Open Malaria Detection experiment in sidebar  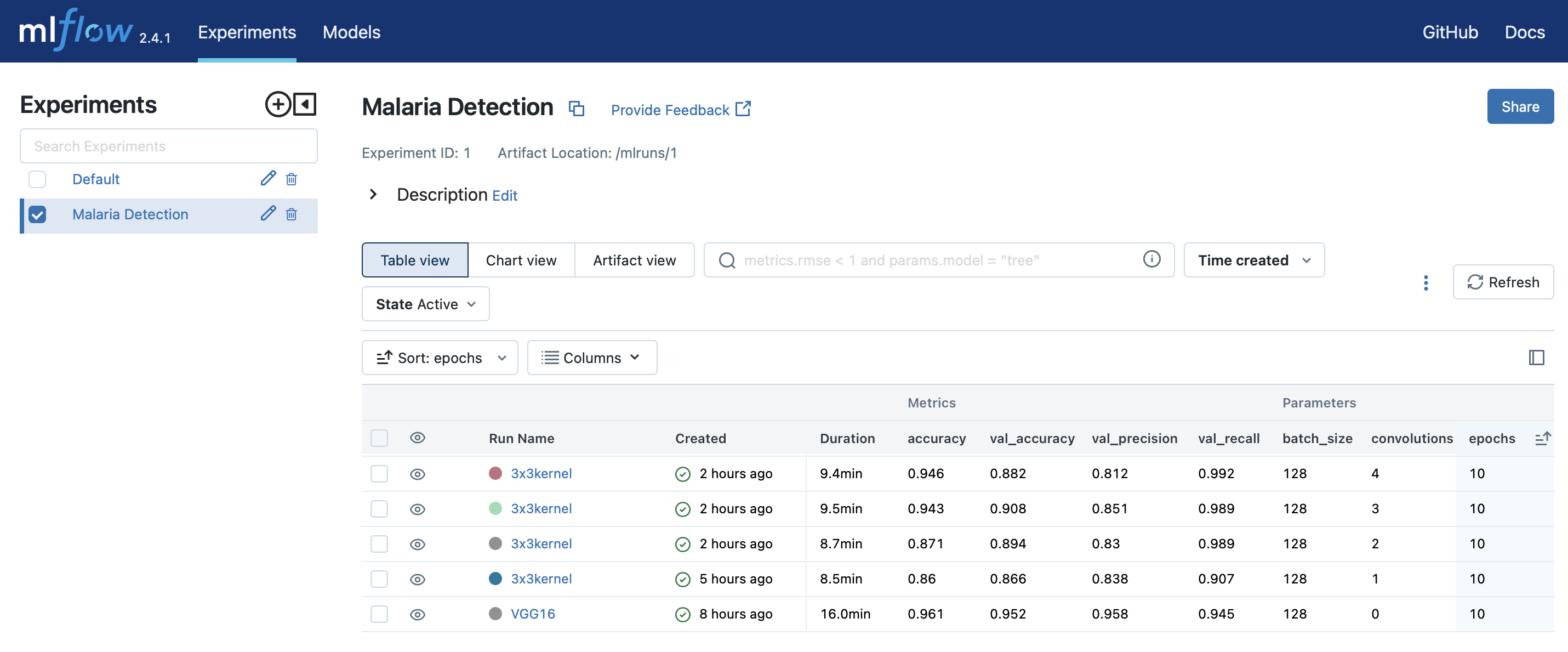click(130, 214)
